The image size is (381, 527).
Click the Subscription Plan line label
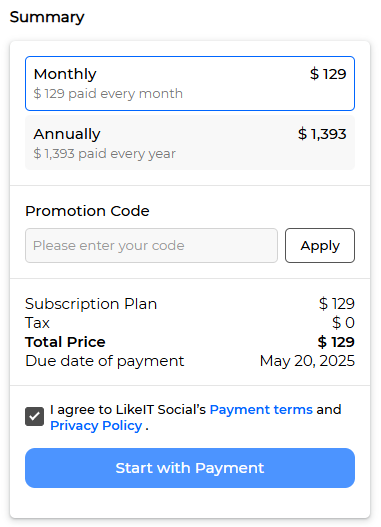[91, 304]
